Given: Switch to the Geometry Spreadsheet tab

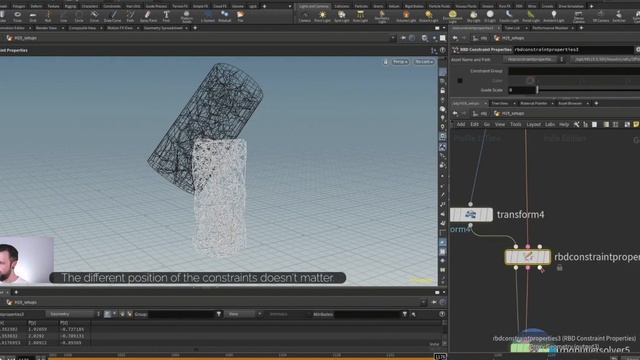Looking at the screenshot, I should [x=163, y=28].
